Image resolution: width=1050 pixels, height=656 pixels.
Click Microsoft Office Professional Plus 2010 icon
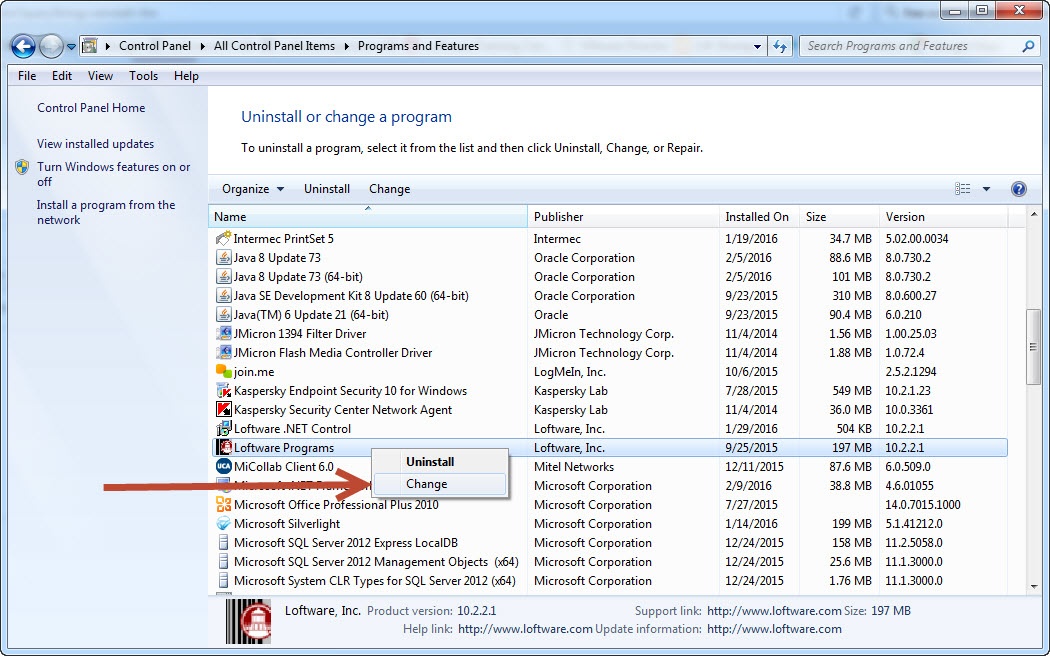point(224,505)
